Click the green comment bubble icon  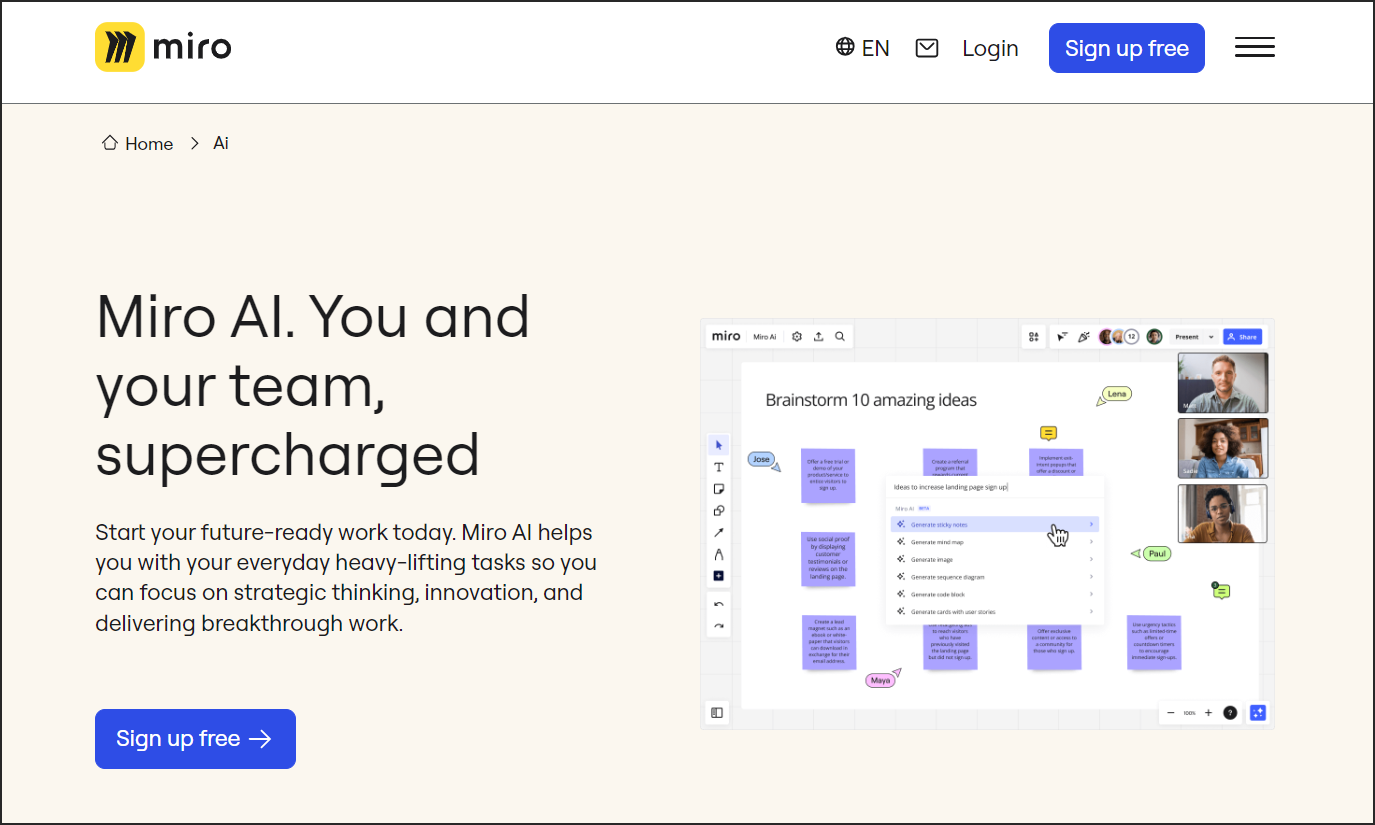click(x=1220, y=591)
